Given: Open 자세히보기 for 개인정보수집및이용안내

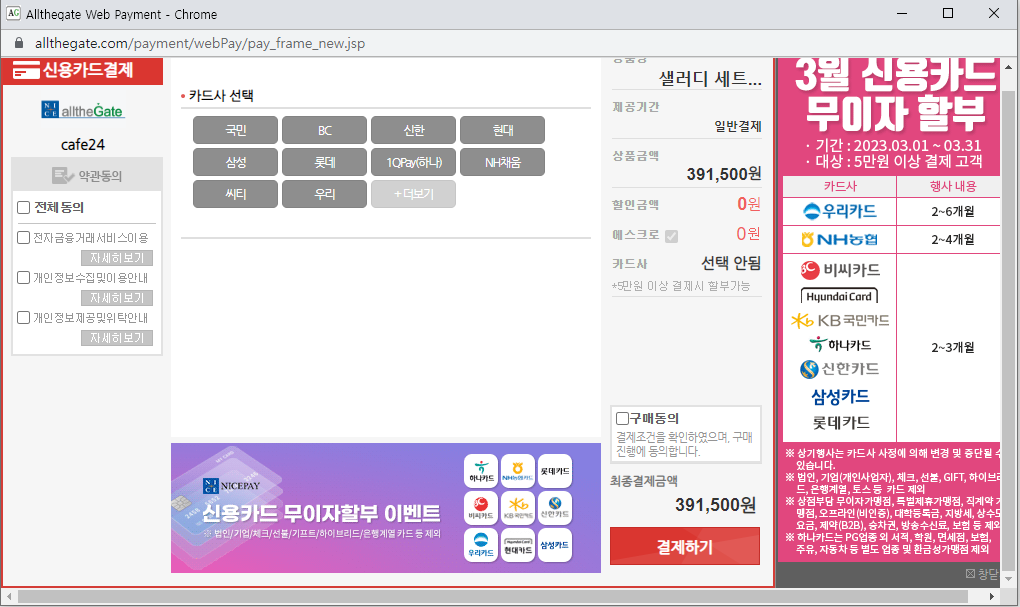Looking at the screenshot, I should [x=117, y=298].
